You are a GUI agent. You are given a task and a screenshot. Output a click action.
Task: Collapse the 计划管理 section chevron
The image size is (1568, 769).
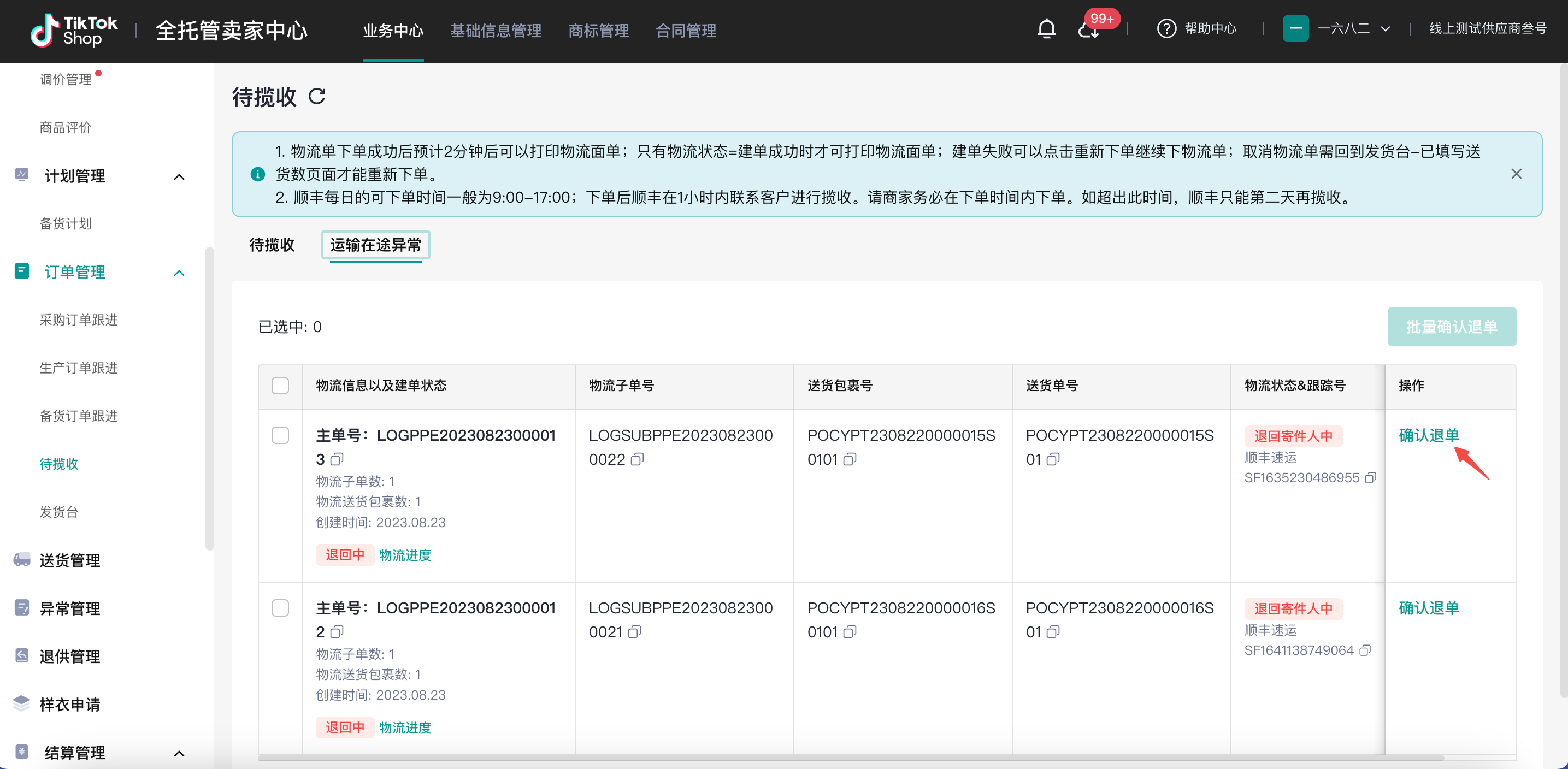(179, 176)
